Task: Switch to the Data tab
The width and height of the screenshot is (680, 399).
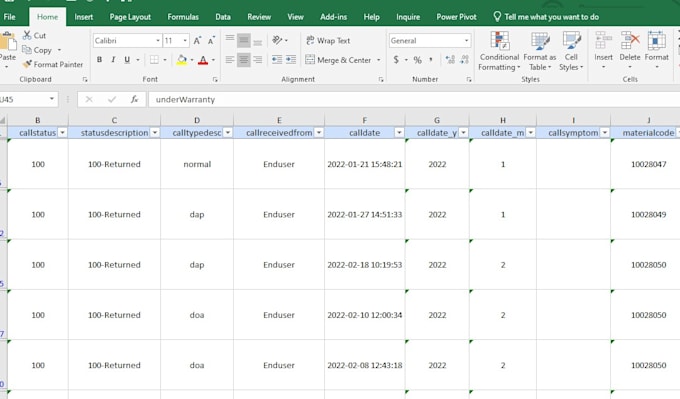Action: [x=223, y=17]
